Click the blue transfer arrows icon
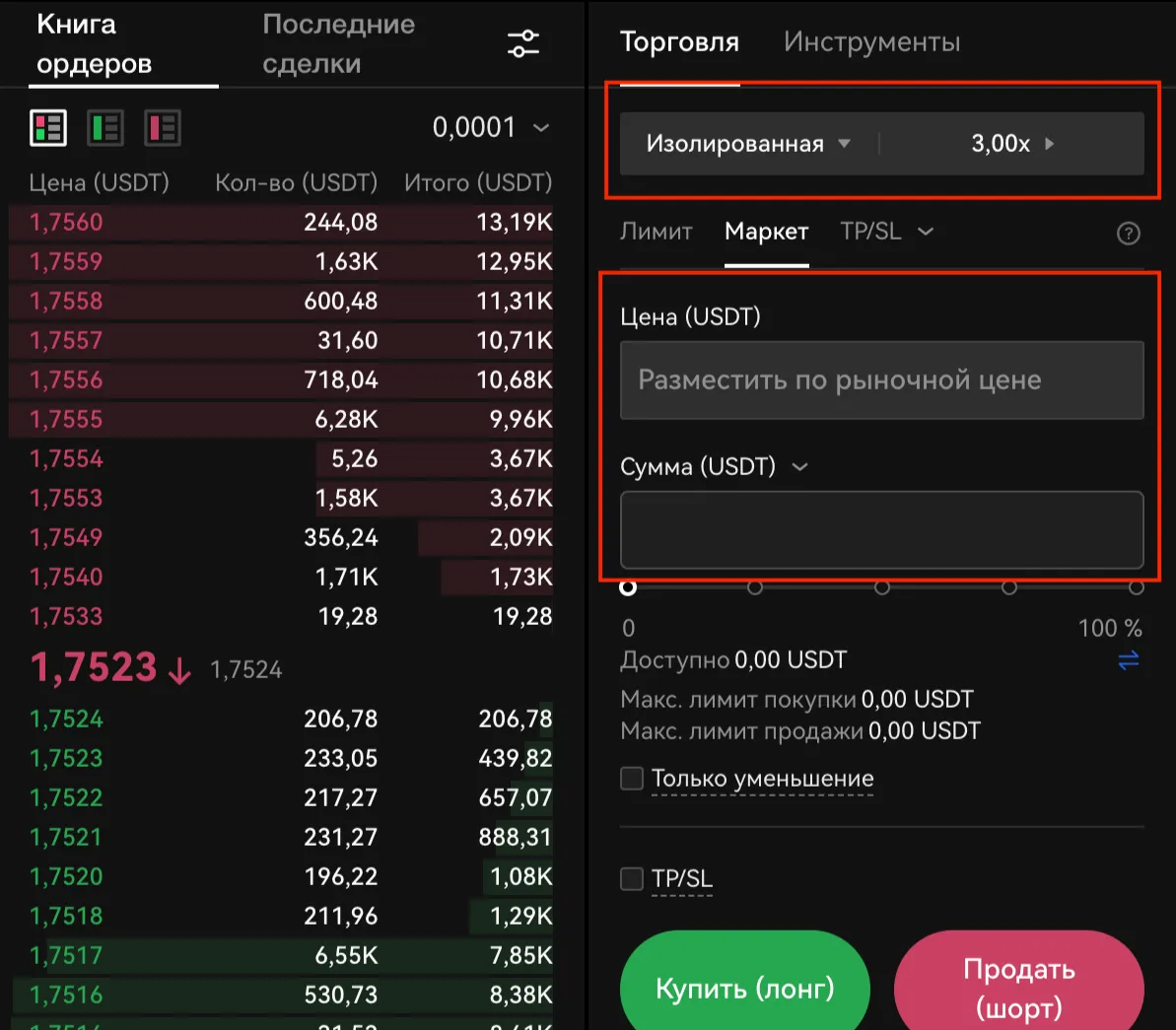Viewport: 1176px width, 1030px height. click(x=1128, y=660)
